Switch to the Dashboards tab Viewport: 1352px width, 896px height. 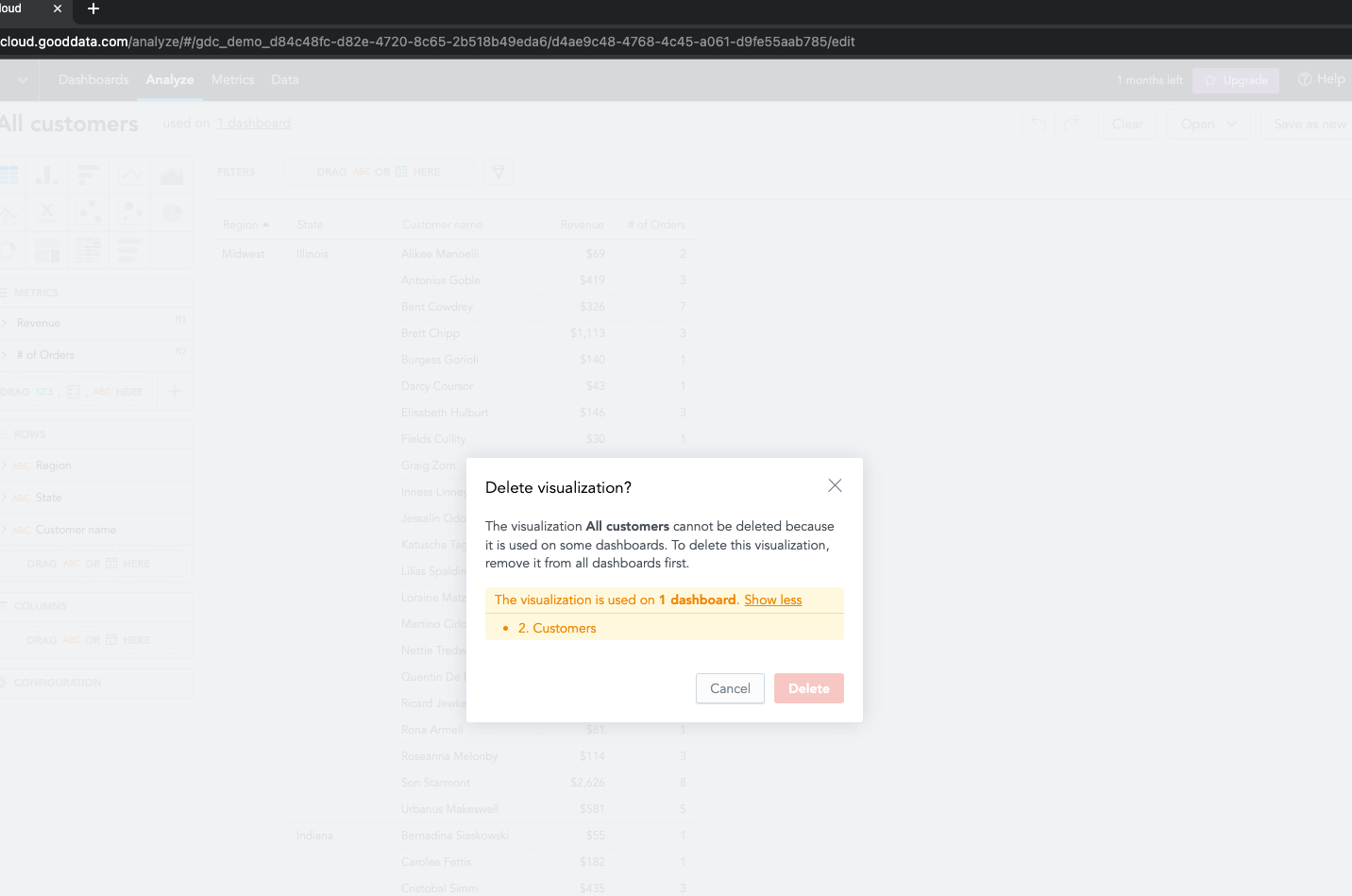click(93, 79)
